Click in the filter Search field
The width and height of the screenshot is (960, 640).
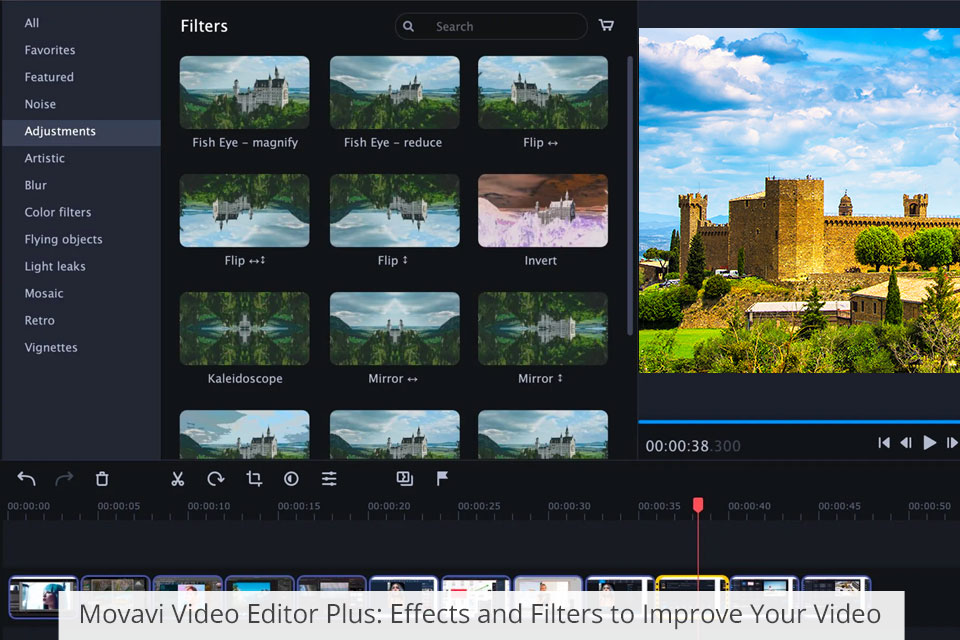(x=491, y=26)
